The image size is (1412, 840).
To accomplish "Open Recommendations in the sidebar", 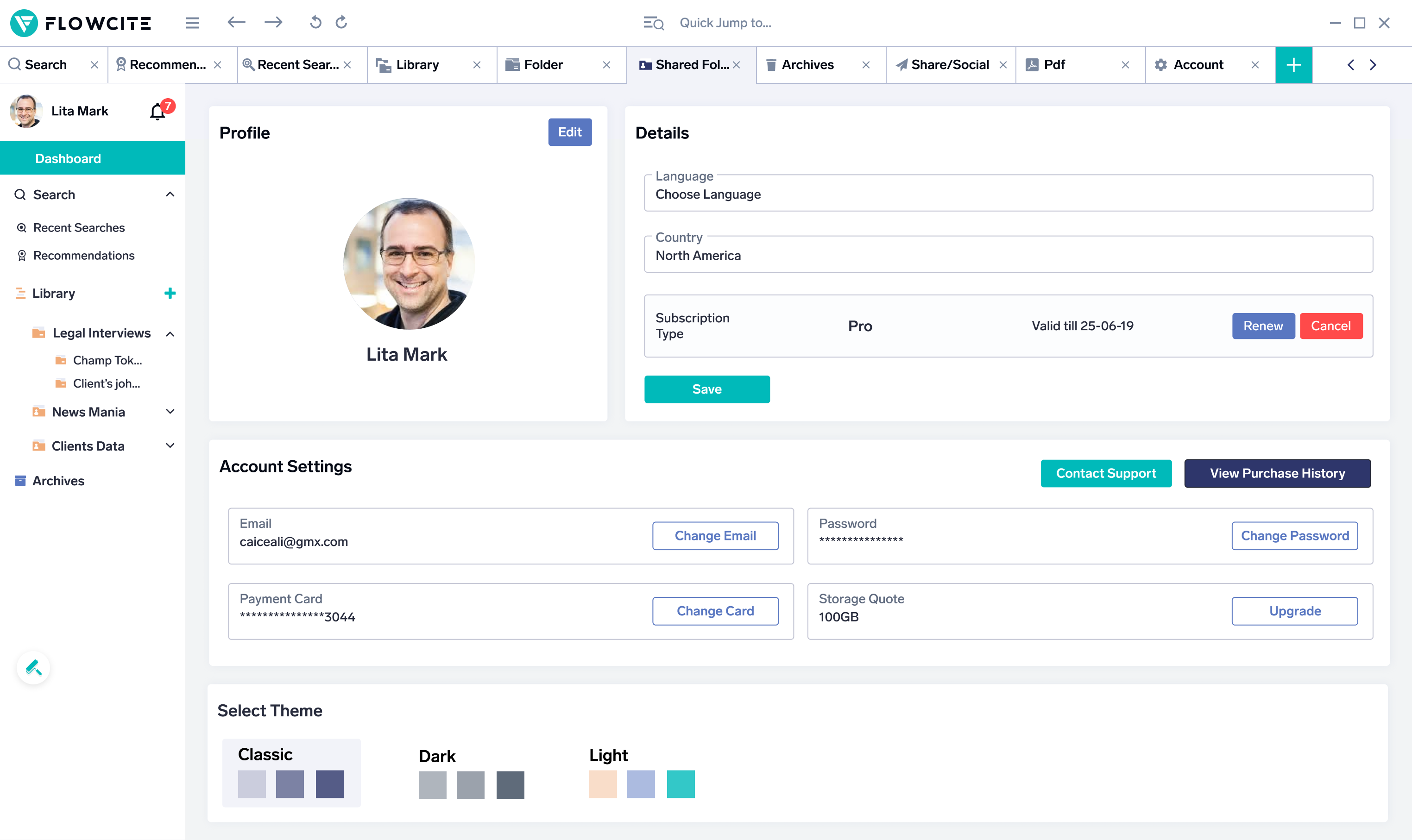I will click(x=84, y=255).
